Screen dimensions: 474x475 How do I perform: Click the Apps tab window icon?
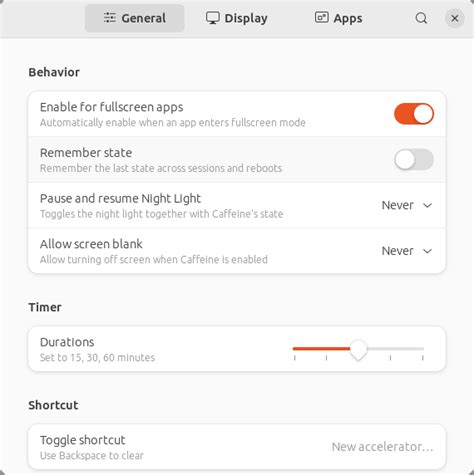(321, 17)
